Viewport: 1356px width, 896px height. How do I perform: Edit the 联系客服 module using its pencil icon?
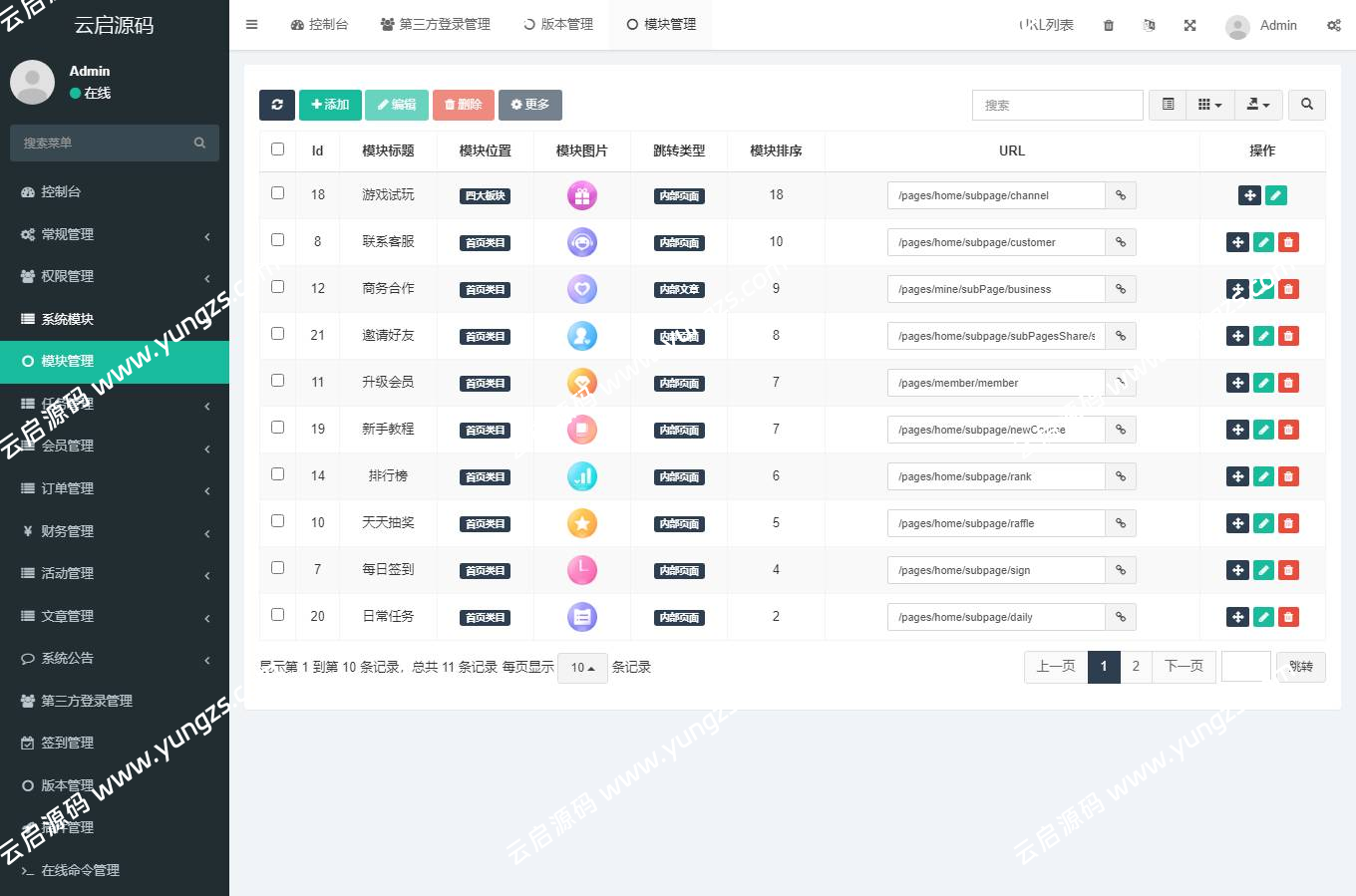[x=1263, y=241]
